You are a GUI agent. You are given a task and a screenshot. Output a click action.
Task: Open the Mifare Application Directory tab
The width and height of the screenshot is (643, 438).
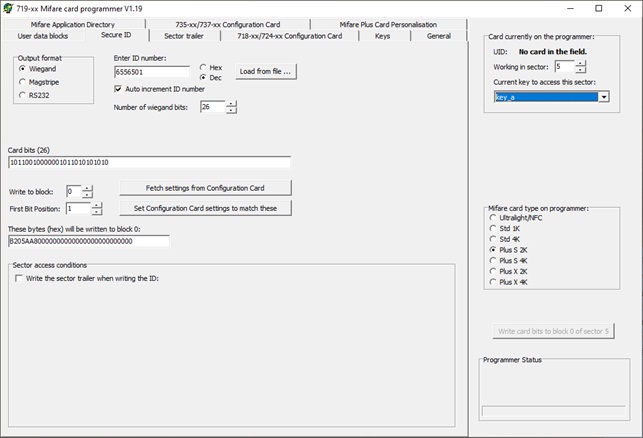[x=73, y=24]
